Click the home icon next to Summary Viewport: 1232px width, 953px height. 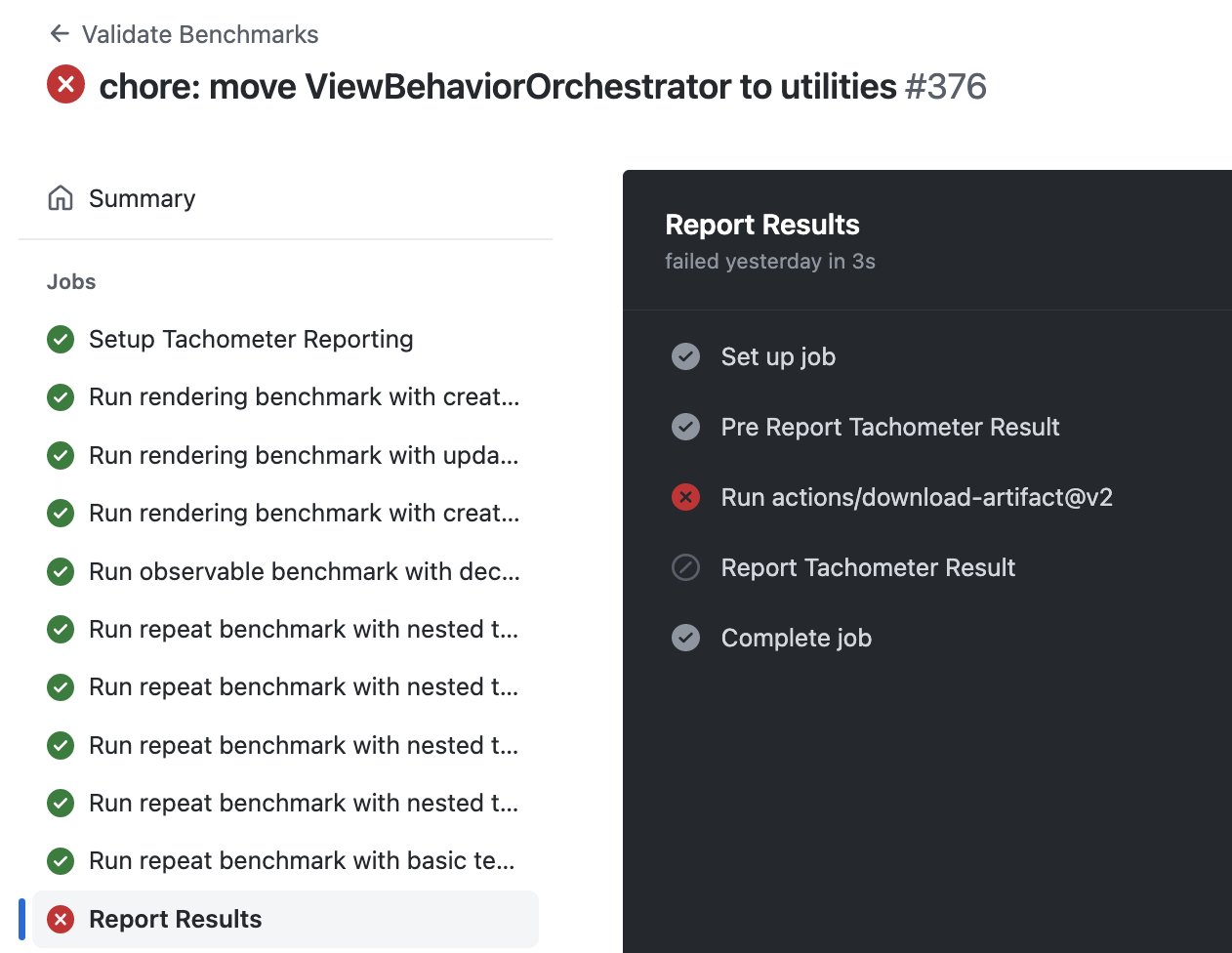pyautogui.click(x=59, y=197)
